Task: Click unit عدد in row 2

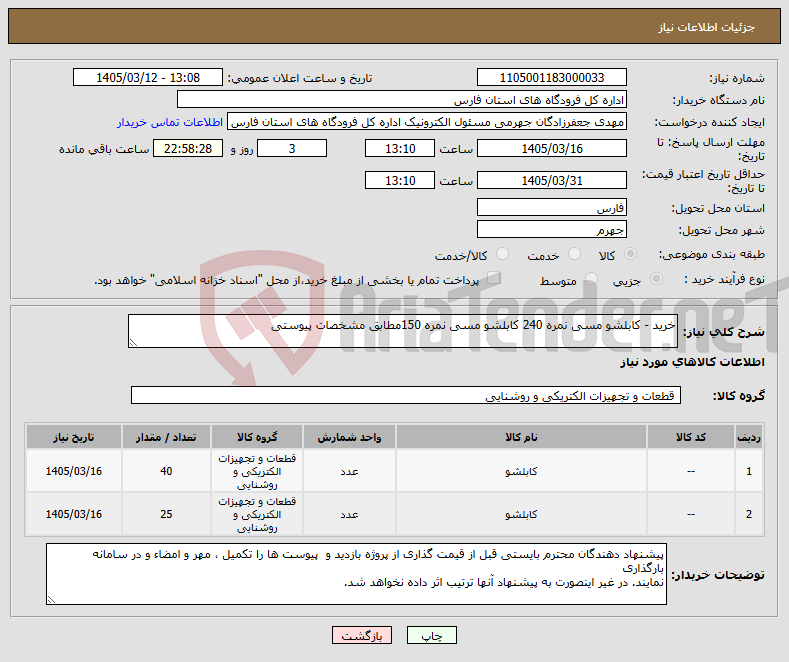Action: point(349,514)
